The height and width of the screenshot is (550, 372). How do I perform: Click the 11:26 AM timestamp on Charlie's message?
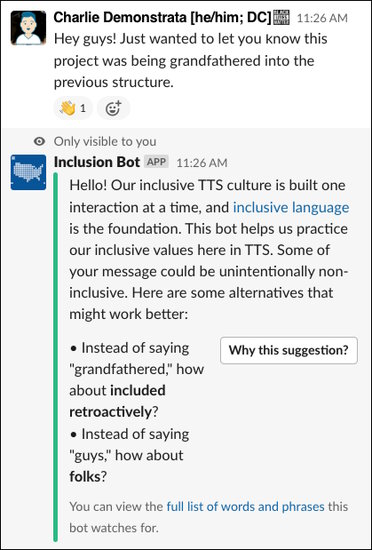point(322,18)
